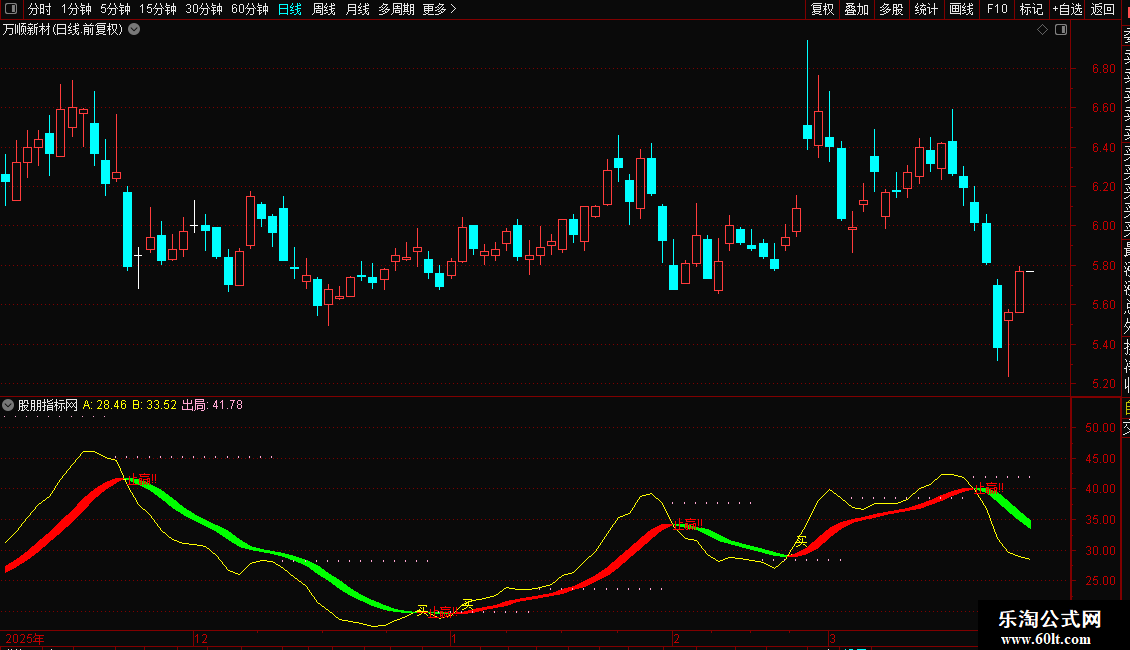Click the month 1 marker on timeline

(454, 638)
